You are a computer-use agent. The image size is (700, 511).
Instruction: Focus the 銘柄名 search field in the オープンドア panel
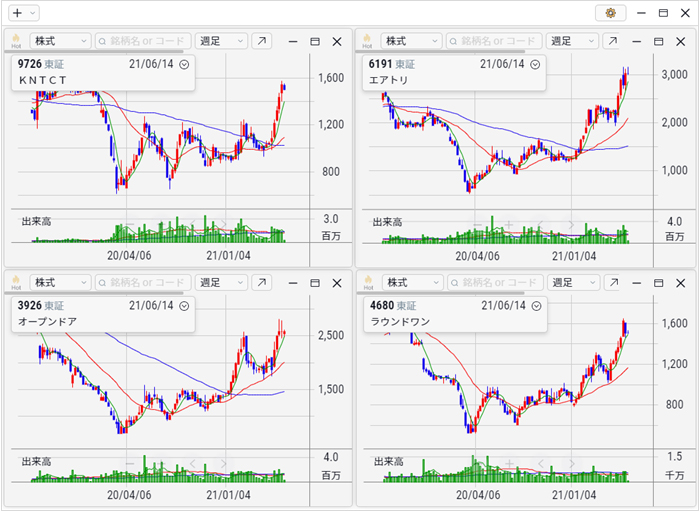(143, 283)
